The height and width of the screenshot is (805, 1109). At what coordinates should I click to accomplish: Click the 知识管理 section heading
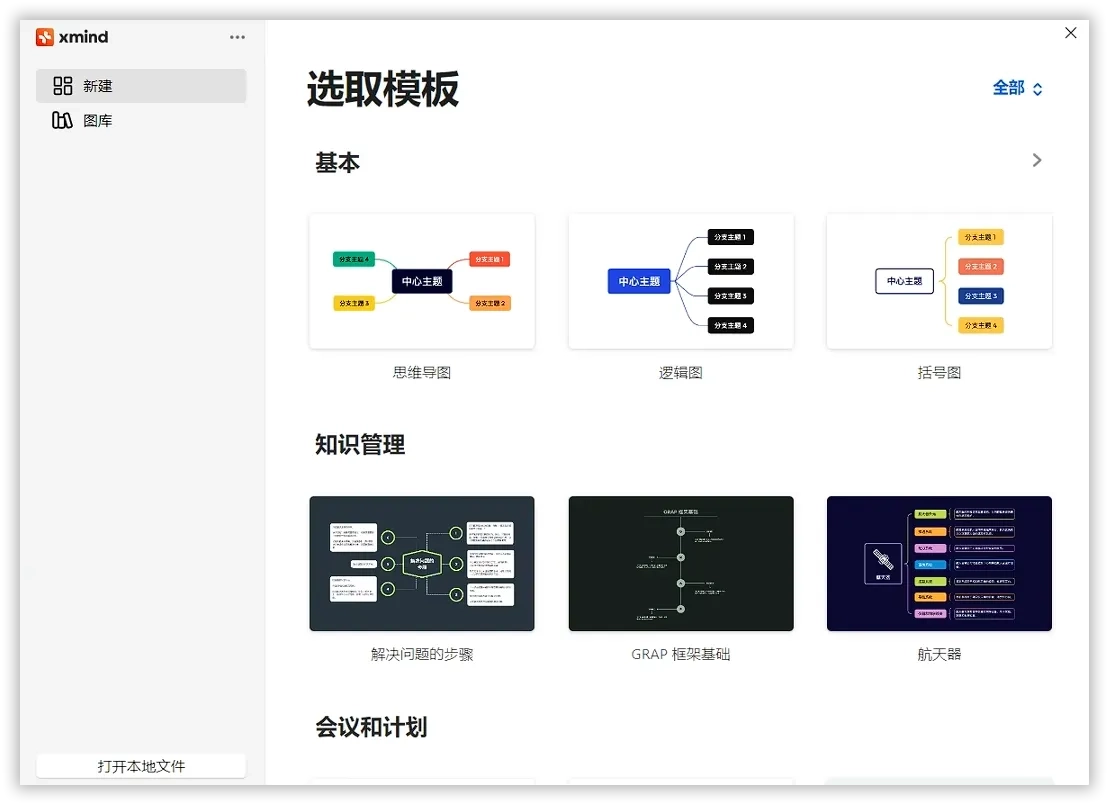click(x=360, y=444)
